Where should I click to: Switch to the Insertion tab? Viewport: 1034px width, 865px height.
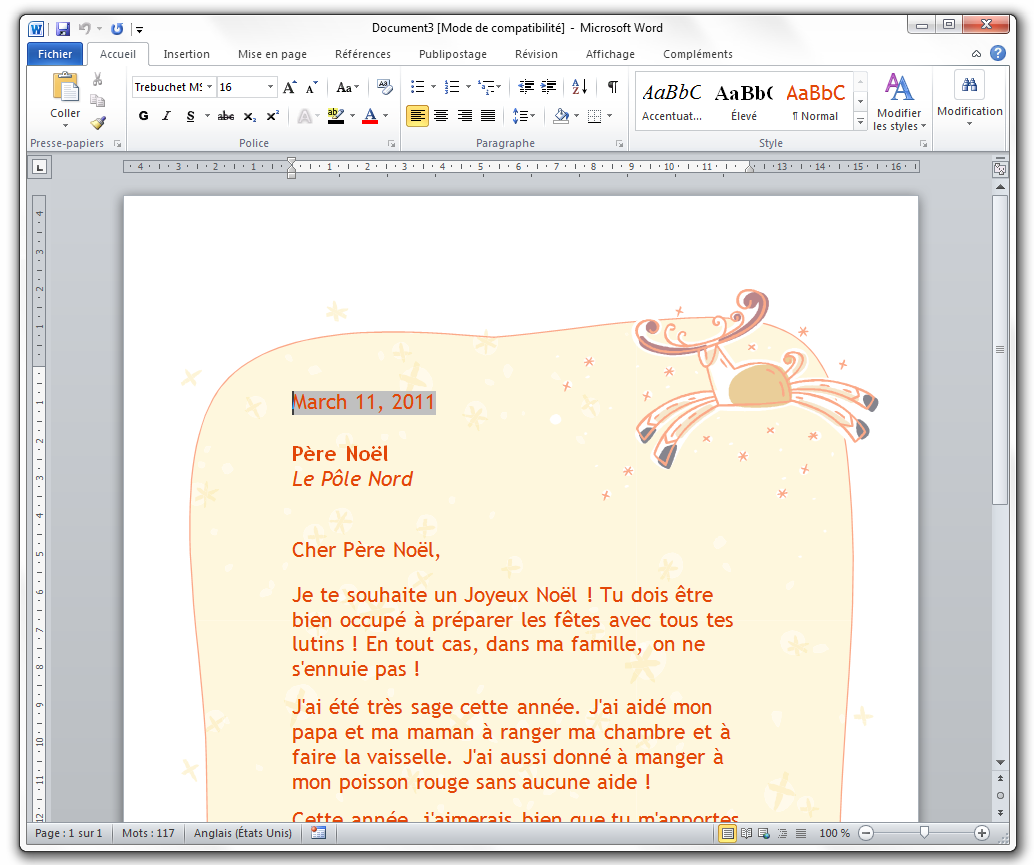(x=186, y=54)
